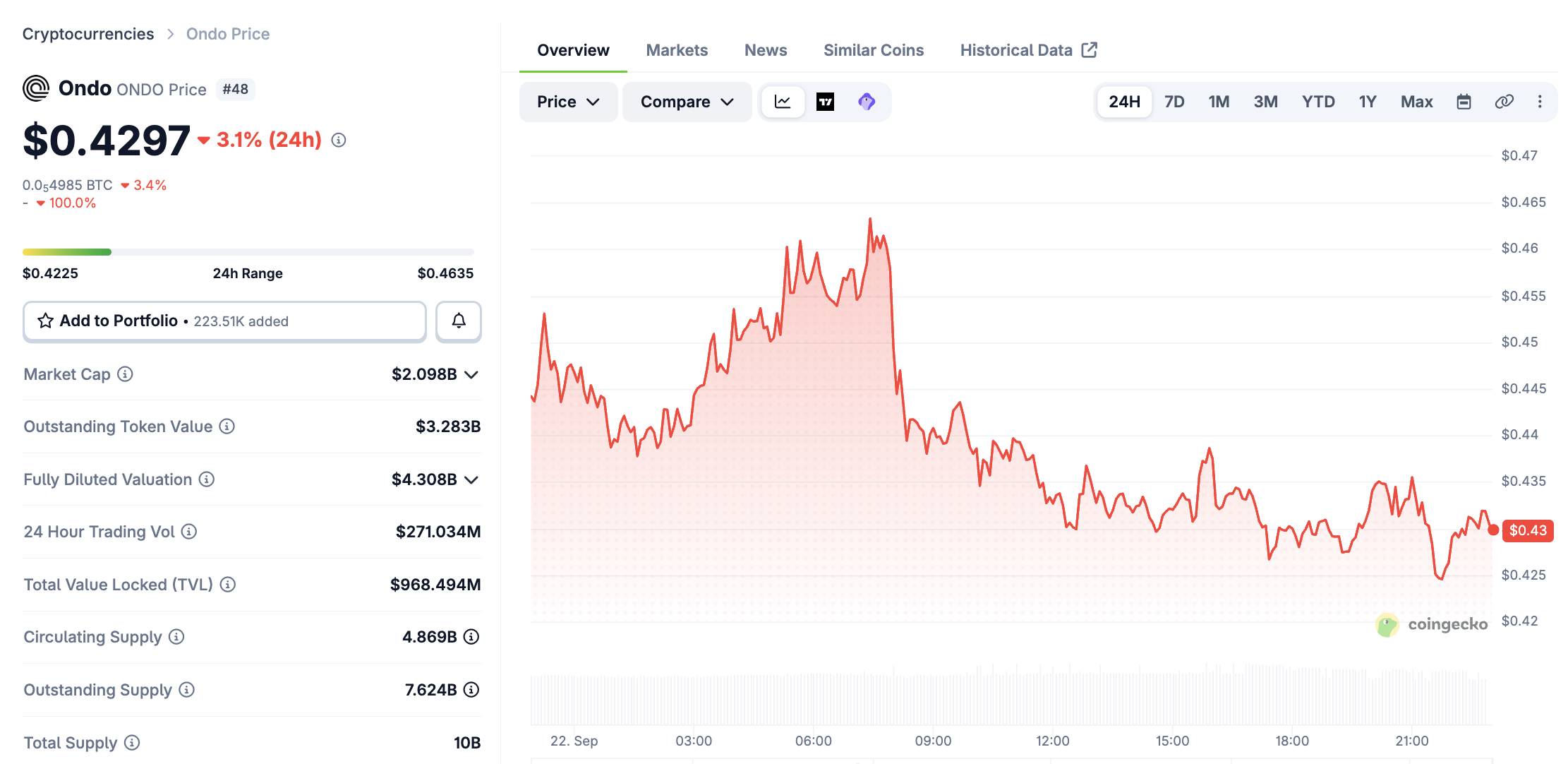
Task: Select the 24H time range
Action: 1124,102
